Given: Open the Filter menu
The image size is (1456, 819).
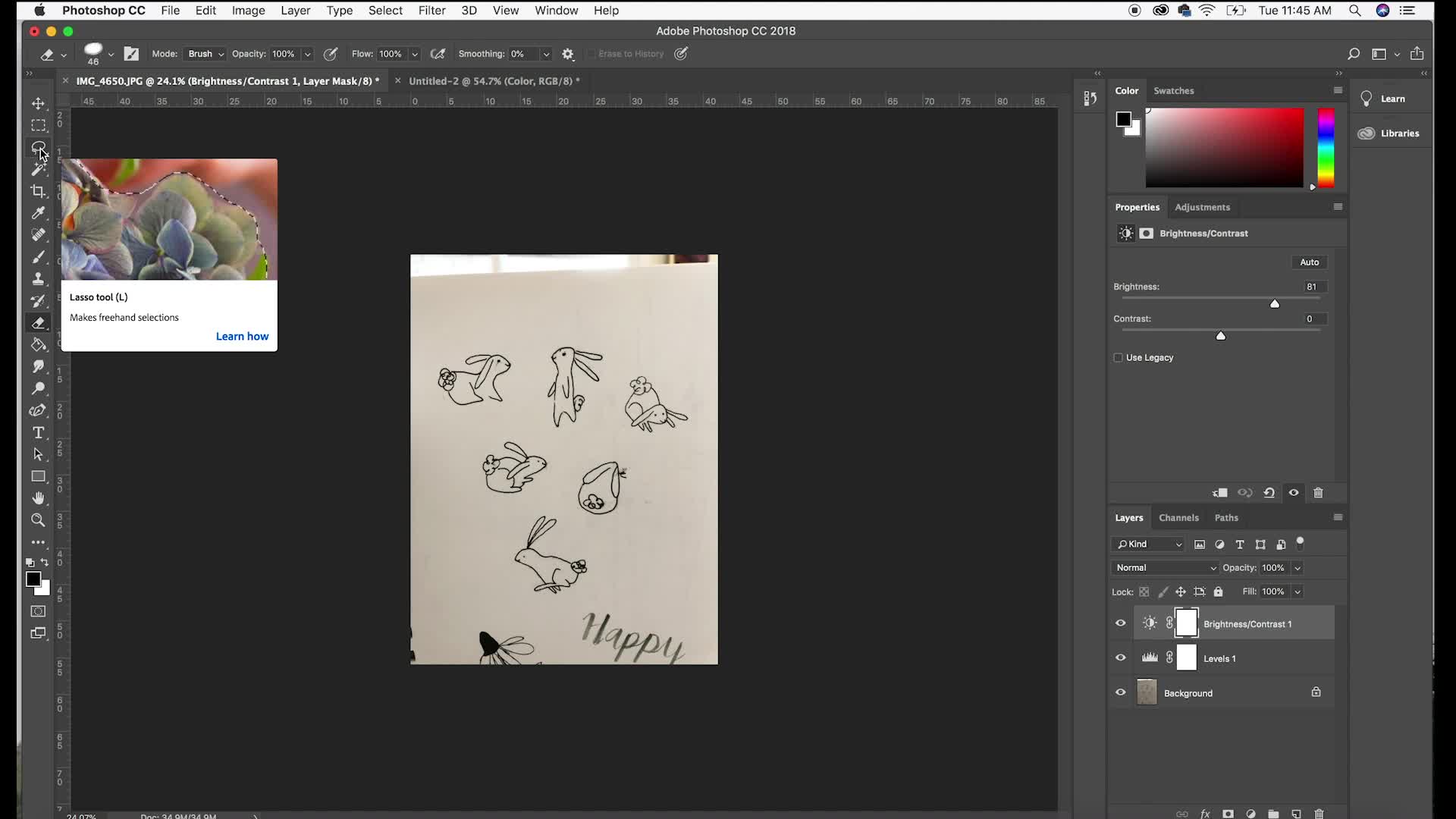Looking at the screenshot, I should point(431,11).
